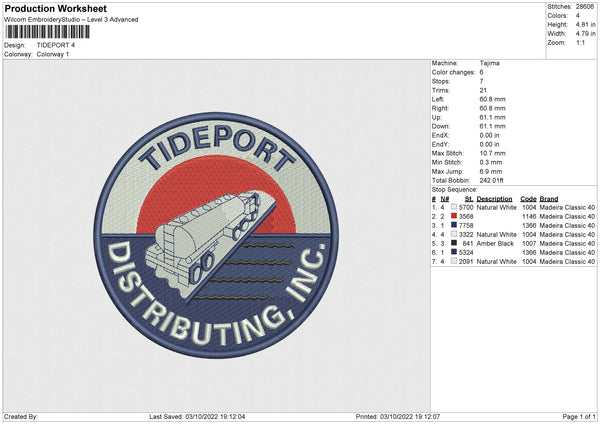600x424 pixels.
Task: Click the Brand column header
Action: pyautogui.click(x=549, y=198)
